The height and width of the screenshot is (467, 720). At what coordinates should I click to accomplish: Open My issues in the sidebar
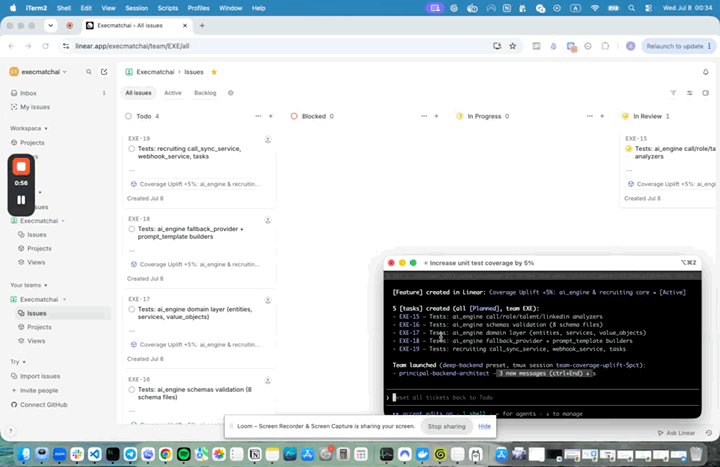coord(59,107)
